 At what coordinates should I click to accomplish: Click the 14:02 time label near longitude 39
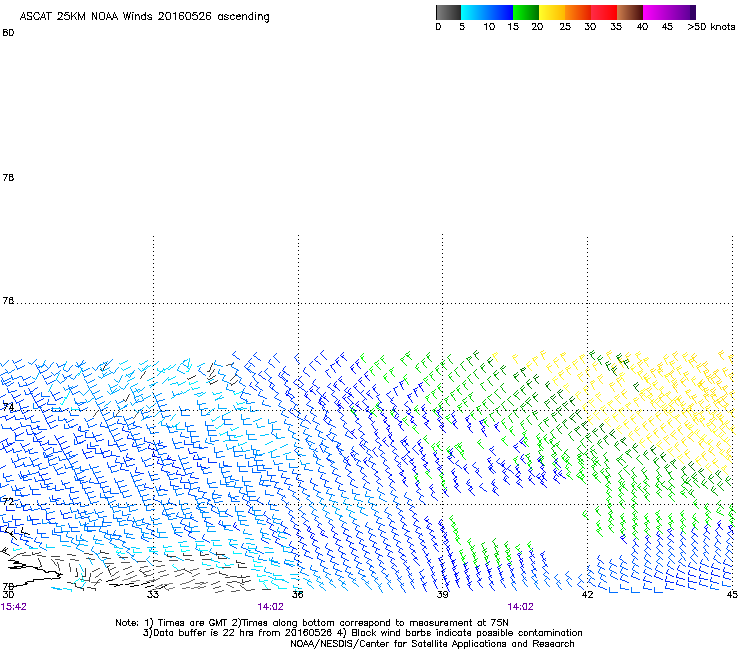click(x=520, y=607)
